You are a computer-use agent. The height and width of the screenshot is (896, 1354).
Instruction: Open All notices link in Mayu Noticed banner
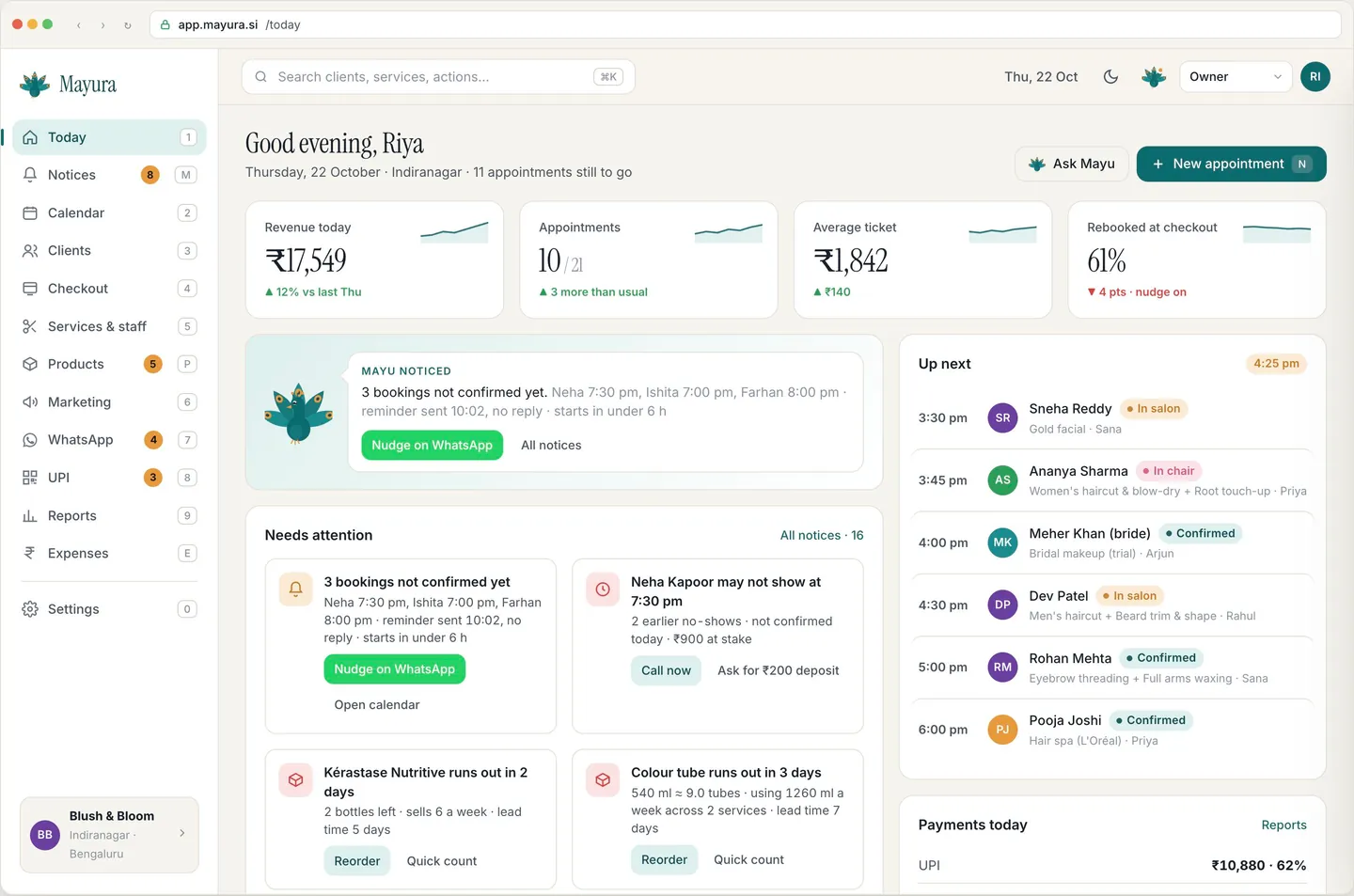click(551, 446)
